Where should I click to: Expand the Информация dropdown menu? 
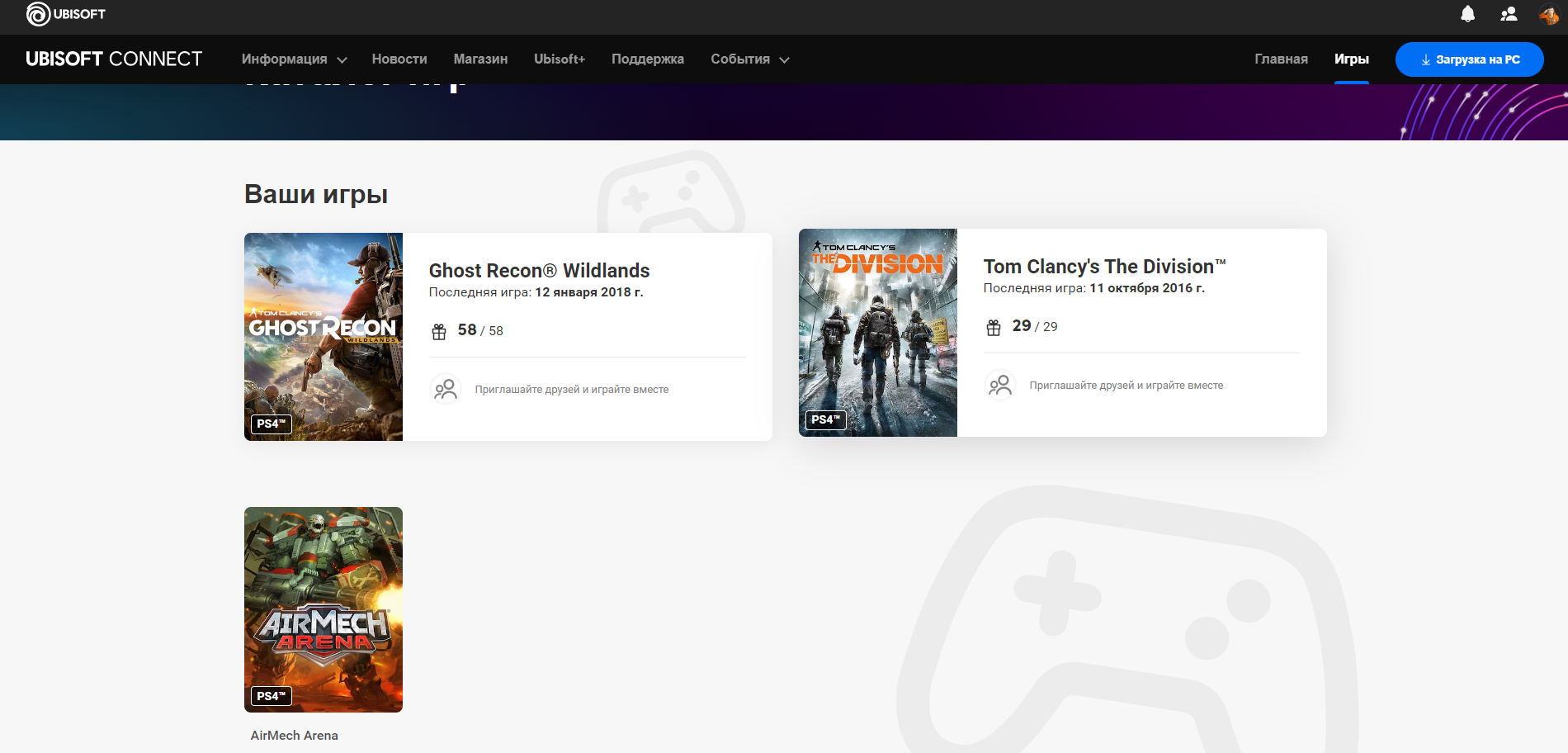294,59
